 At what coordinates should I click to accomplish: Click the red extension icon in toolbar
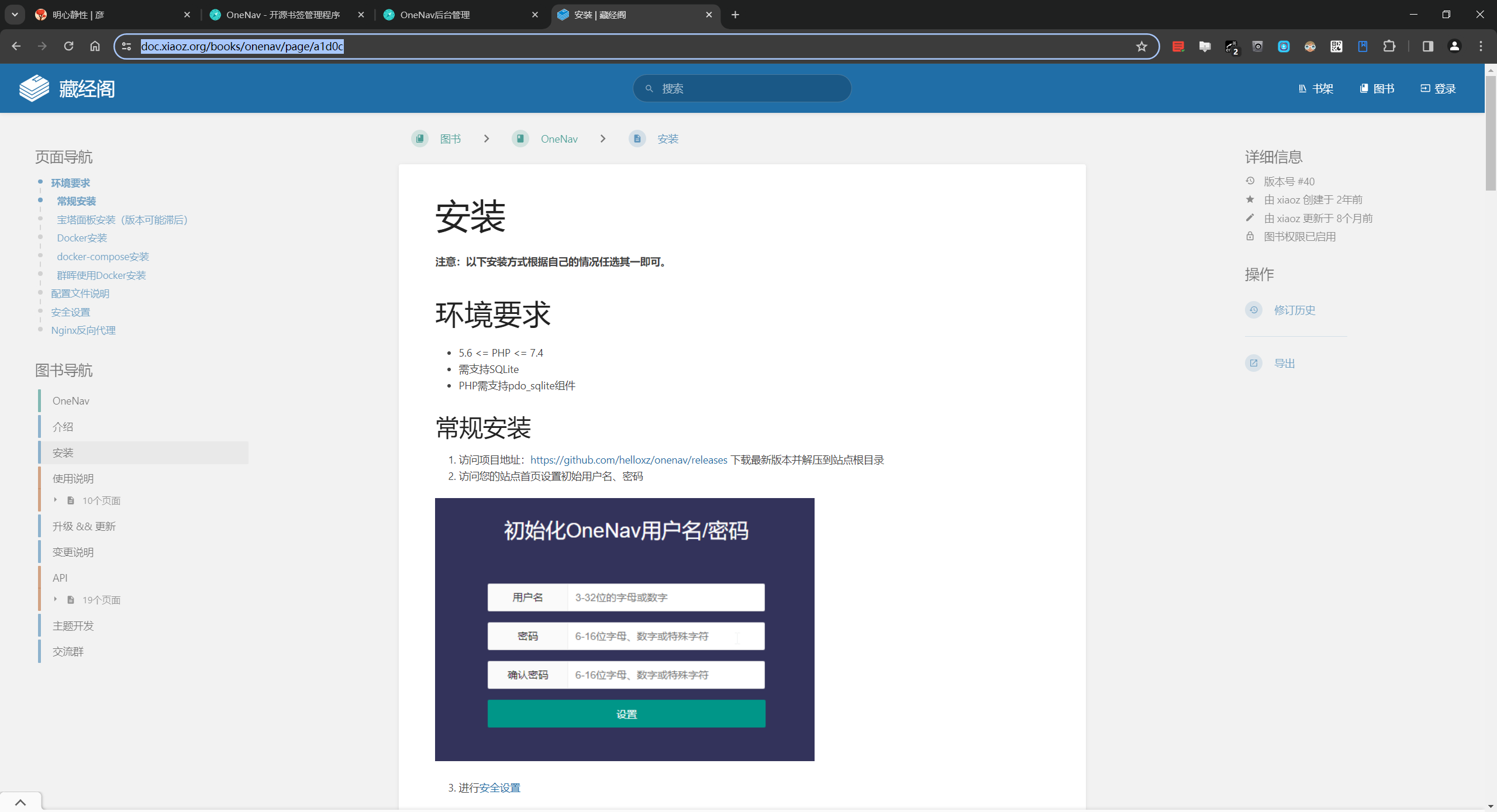pyautogui.click(x=1178, y=46)
